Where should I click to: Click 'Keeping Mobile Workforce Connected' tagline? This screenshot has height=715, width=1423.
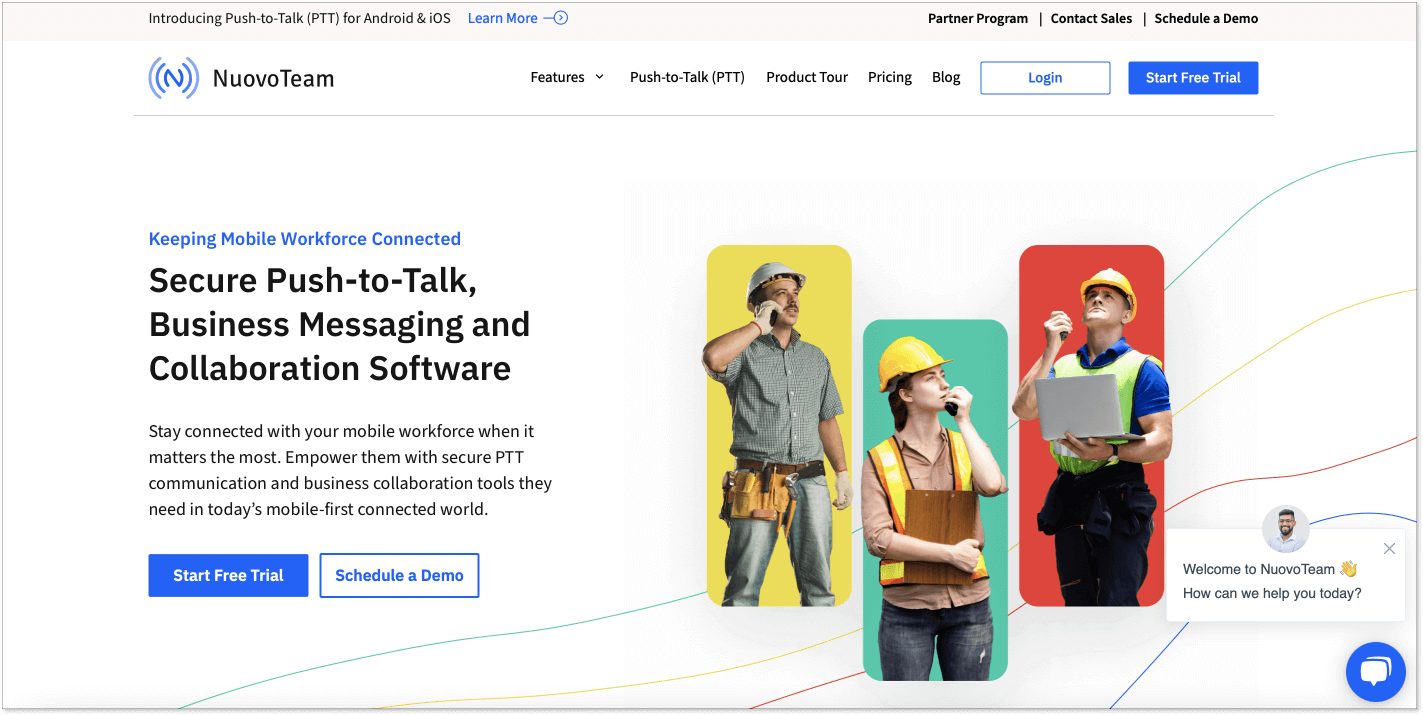304,238
